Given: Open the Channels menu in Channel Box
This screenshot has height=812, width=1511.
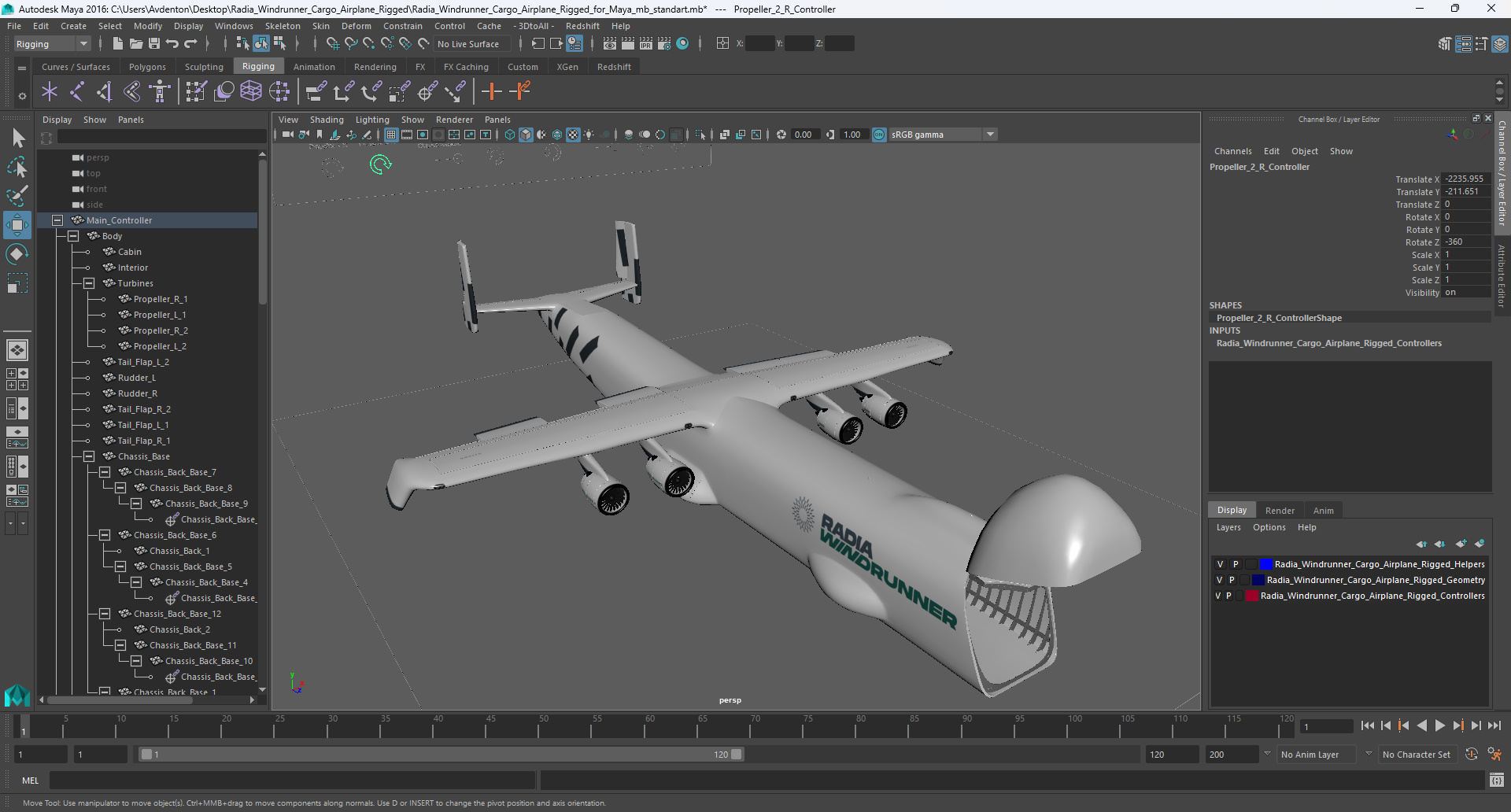Looking at the screenshot, I should (1232, 151).
